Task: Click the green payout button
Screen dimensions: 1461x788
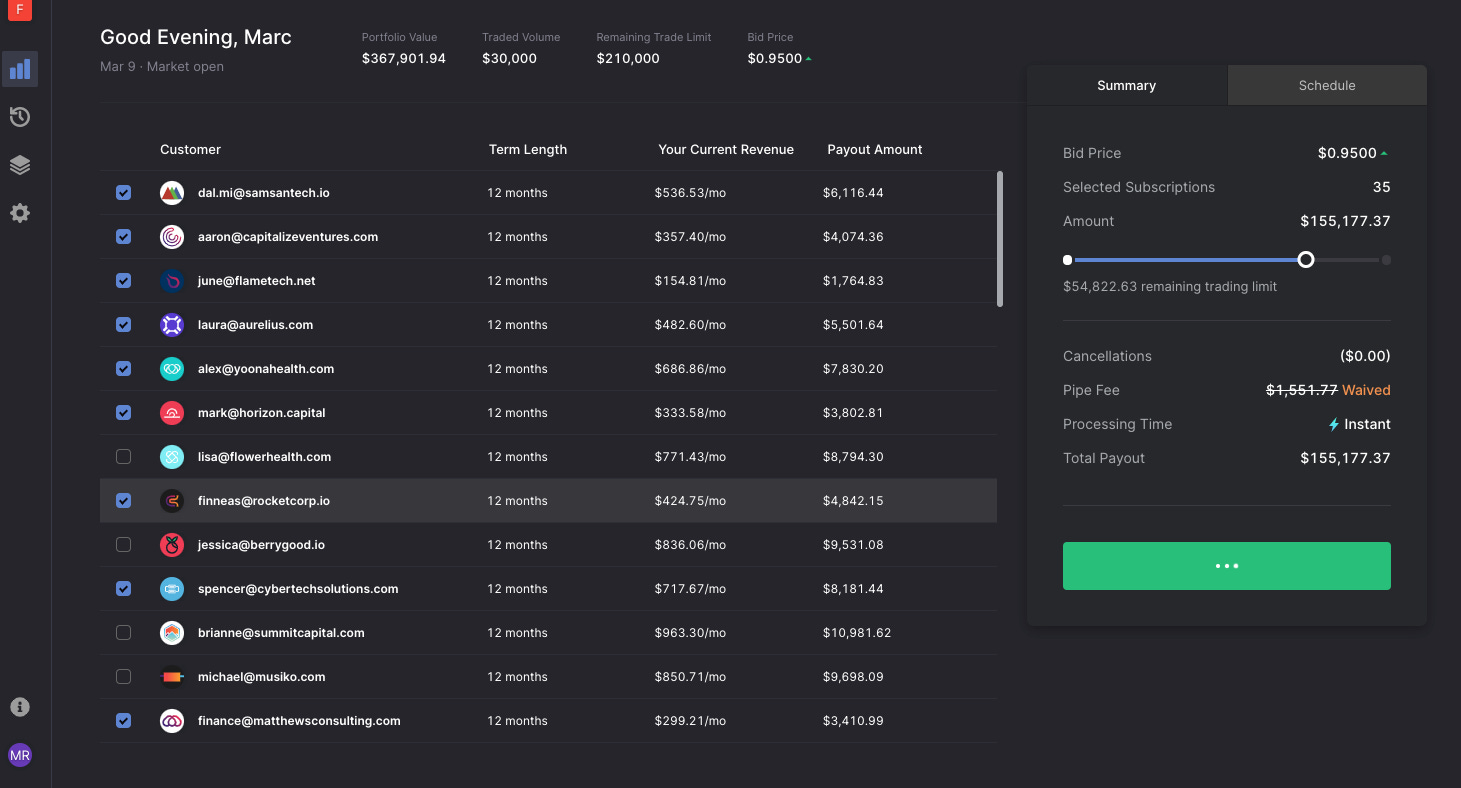Action: [1226, 565]
